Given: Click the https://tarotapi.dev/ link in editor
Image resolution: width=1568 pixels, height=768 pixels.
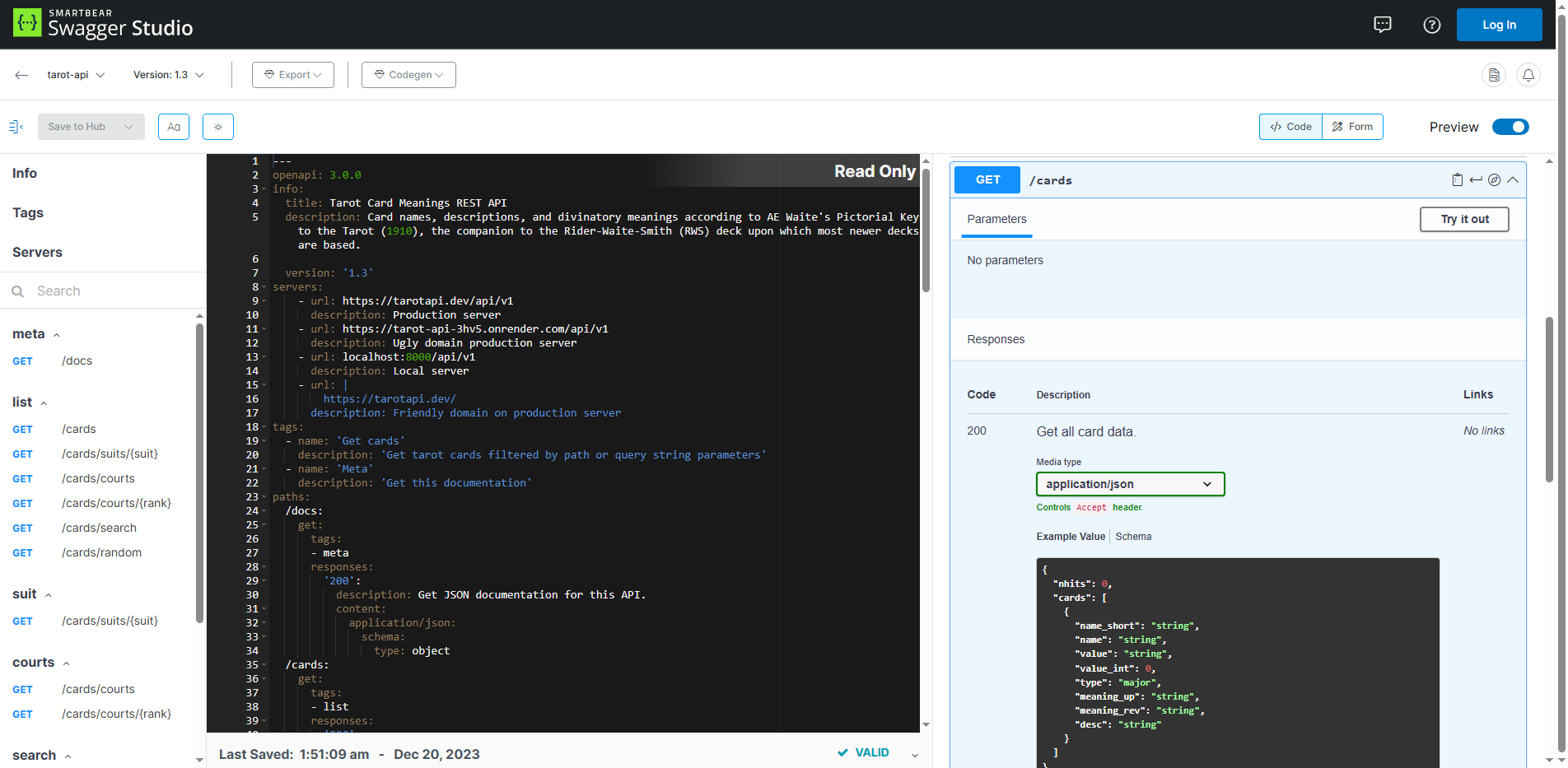Looking at the screenshot, I should (x=390, y=399).
